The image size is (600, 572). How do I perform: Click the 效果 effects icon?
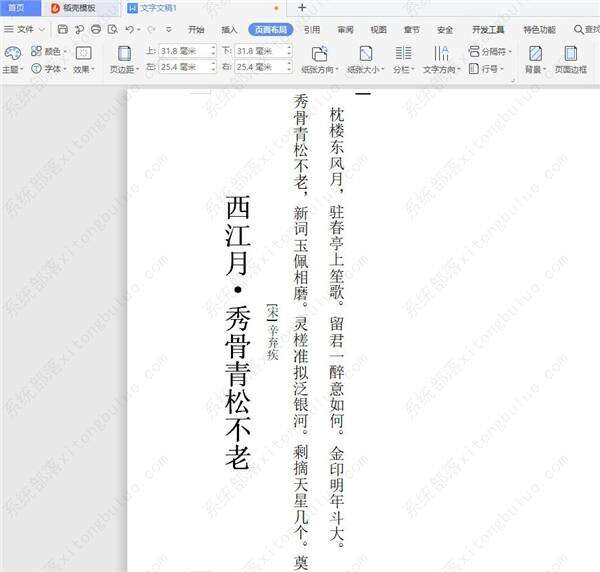(x=83, y=53)
